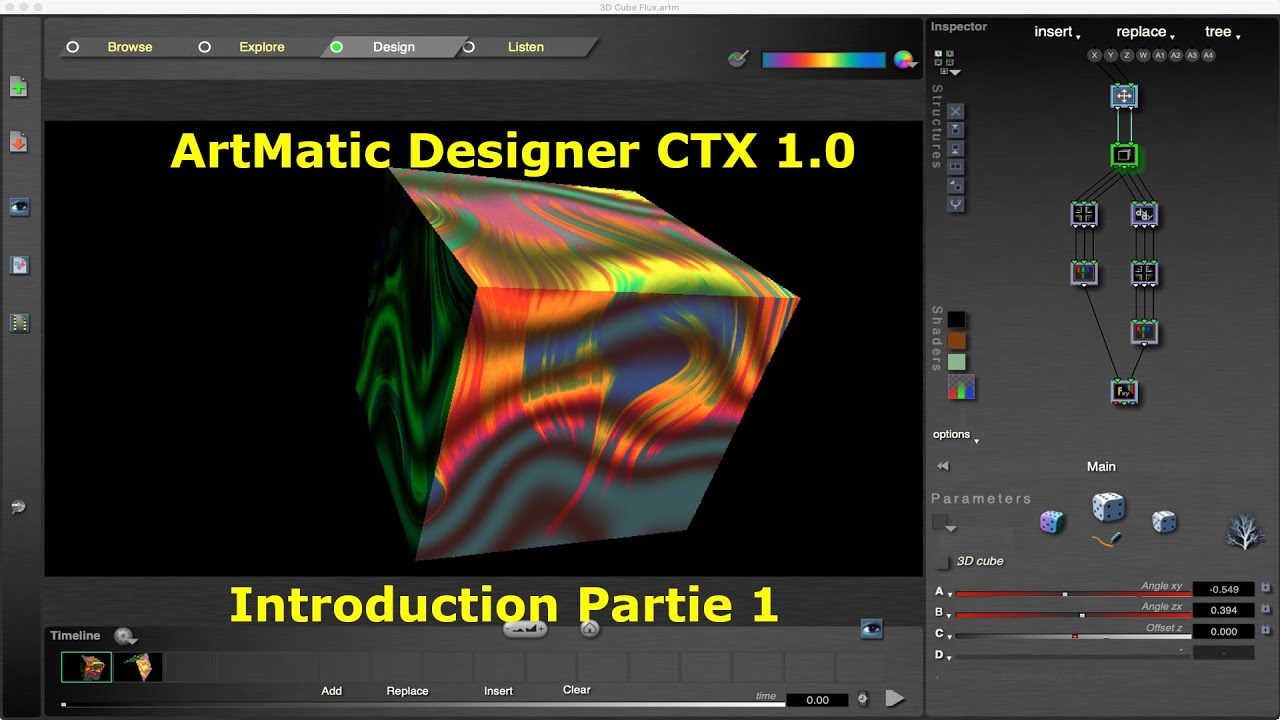Open the replace dropdown in Inspector
Viewport: 1280px width, 720px height.
point(1145,32)
